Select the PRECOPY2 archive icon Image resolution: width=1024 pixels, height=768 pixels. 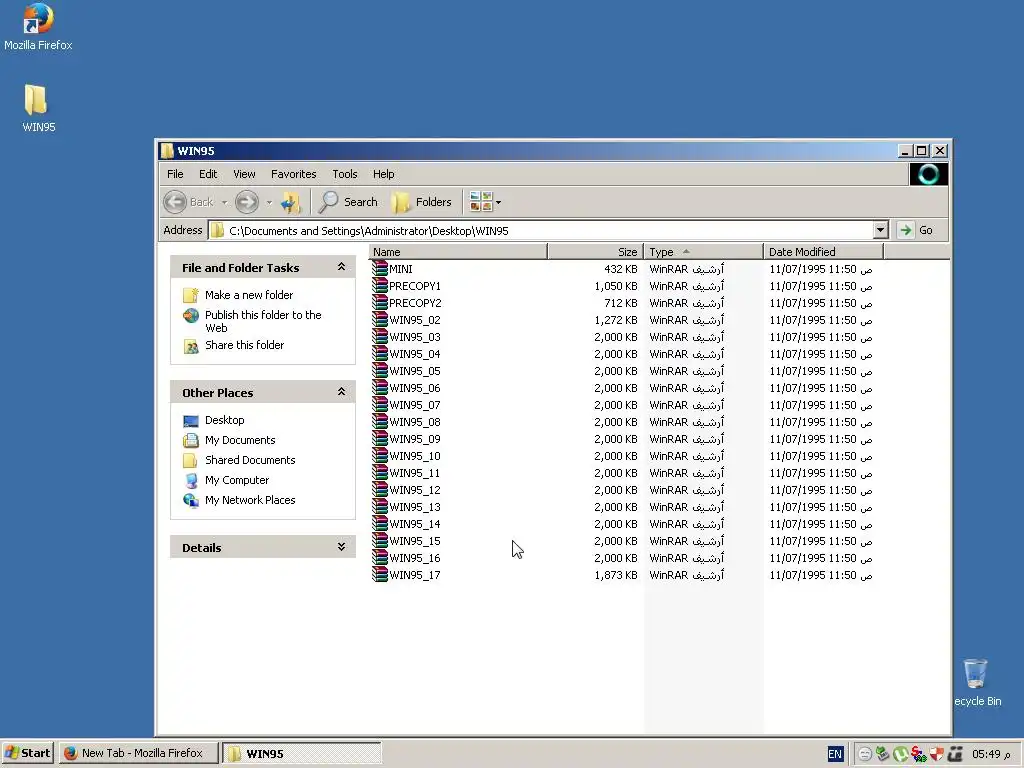[379, 303]
